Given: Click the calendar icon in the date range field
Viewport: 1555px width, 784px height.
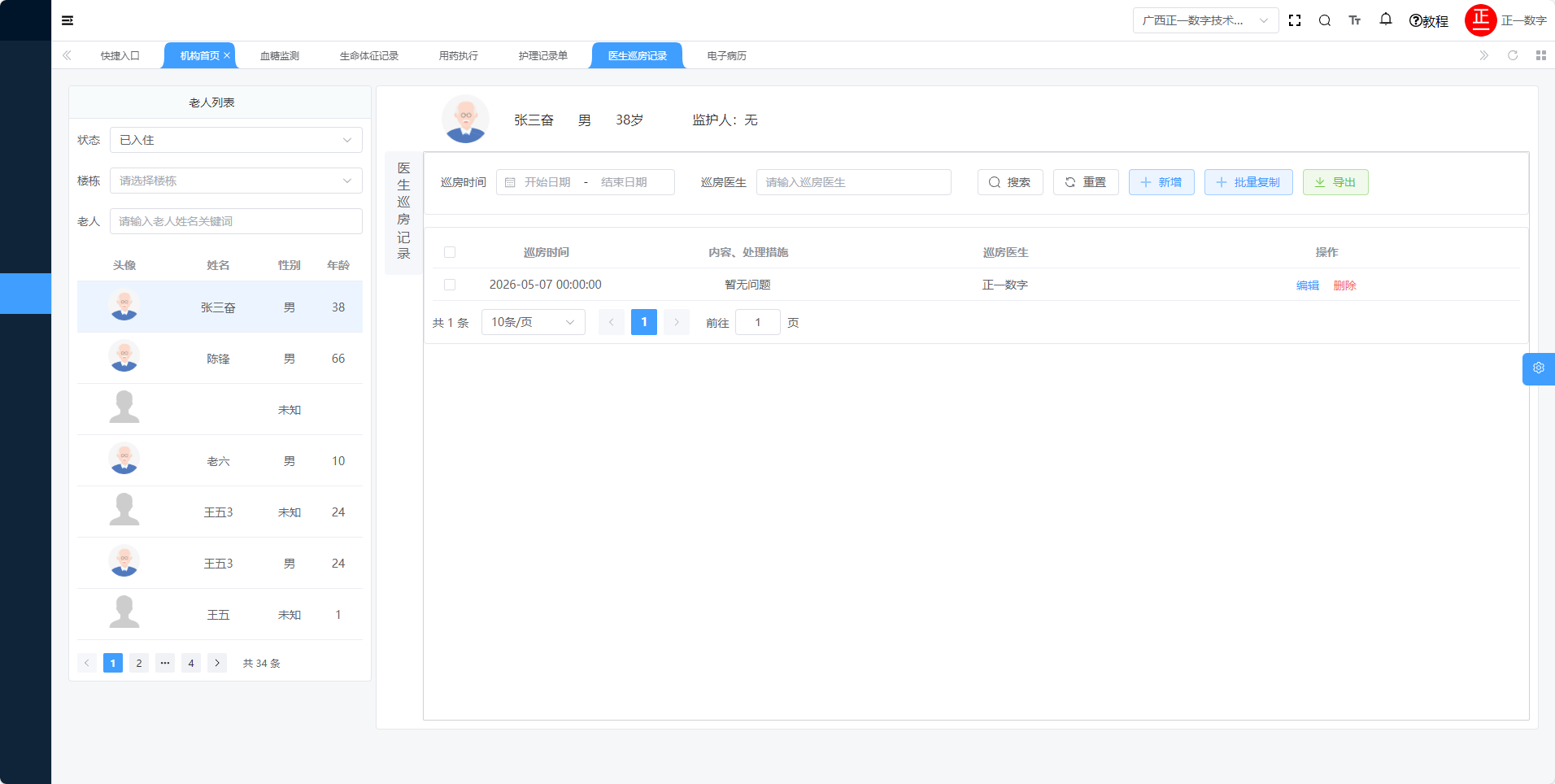Looking at the screenshot, I should (x=510, y=182).
